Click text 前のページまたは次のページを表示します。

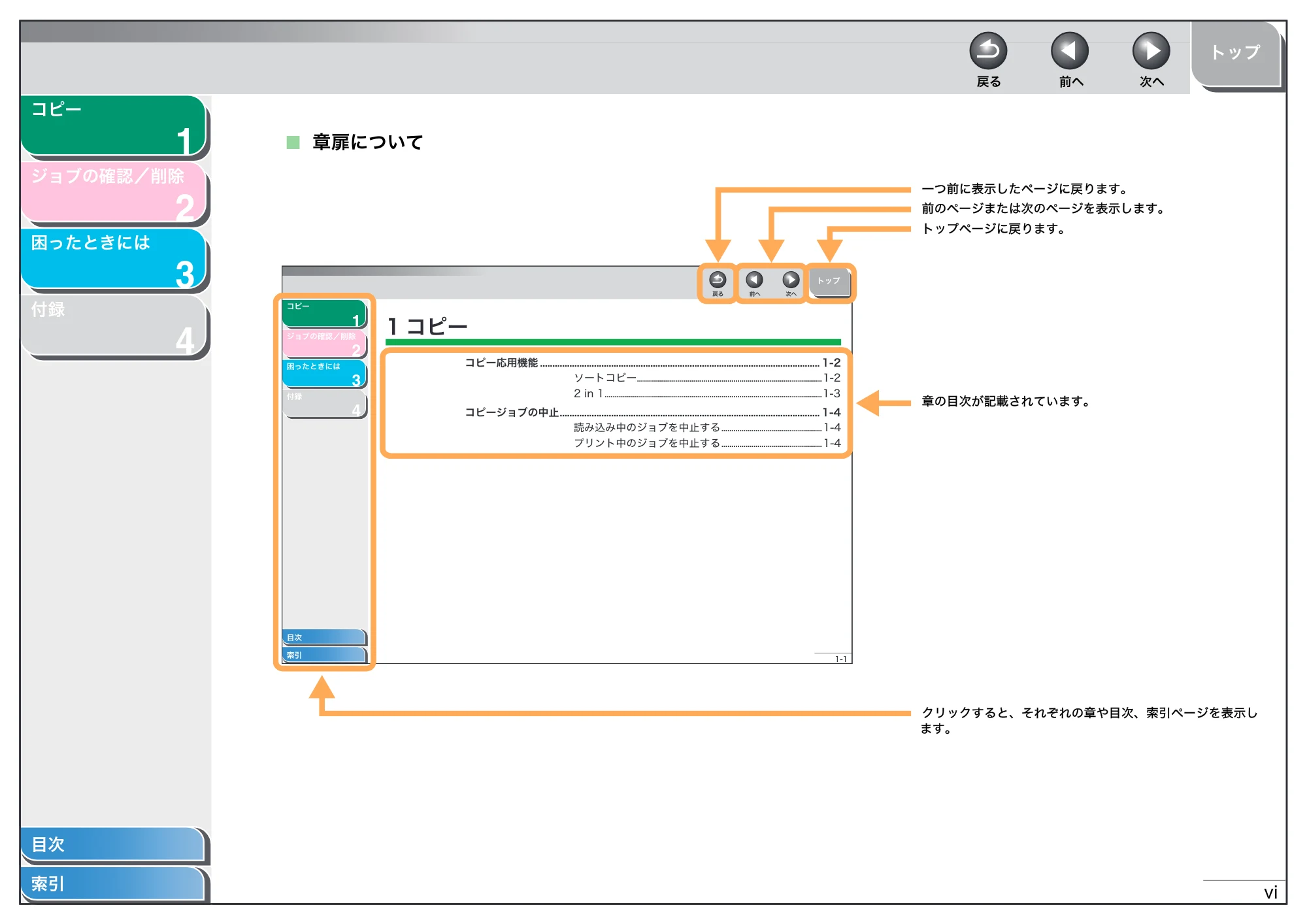click(1043, 208)
